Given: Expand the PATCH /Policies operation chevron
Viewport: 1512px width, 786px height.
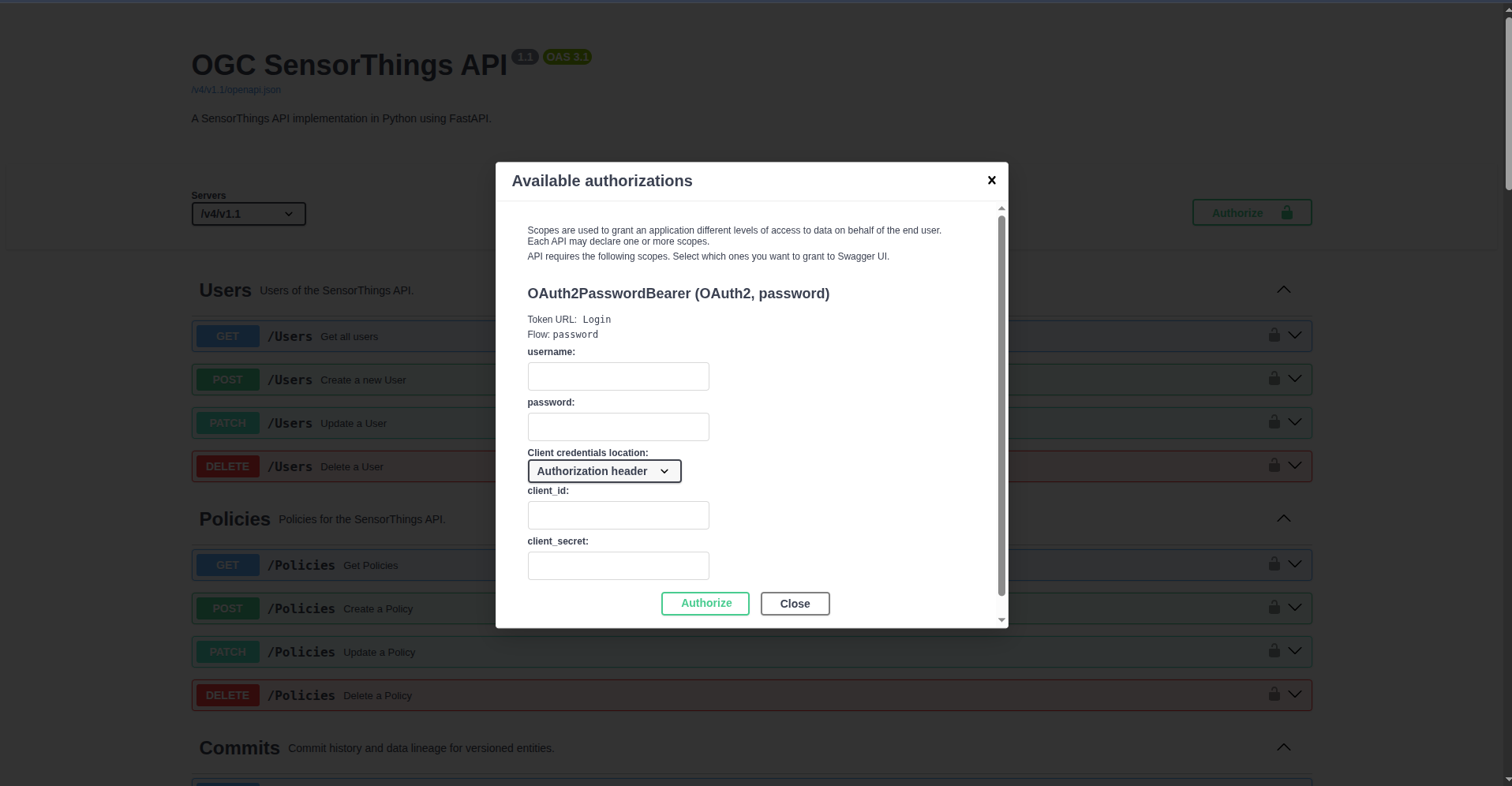Looking at the screenshot, I should (x=1295, y=651).
